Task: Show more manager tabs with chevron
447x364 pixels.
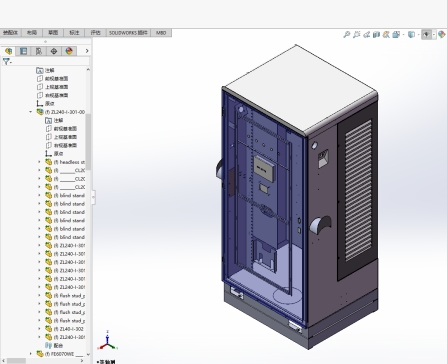Action: click(x=87, y=51)
